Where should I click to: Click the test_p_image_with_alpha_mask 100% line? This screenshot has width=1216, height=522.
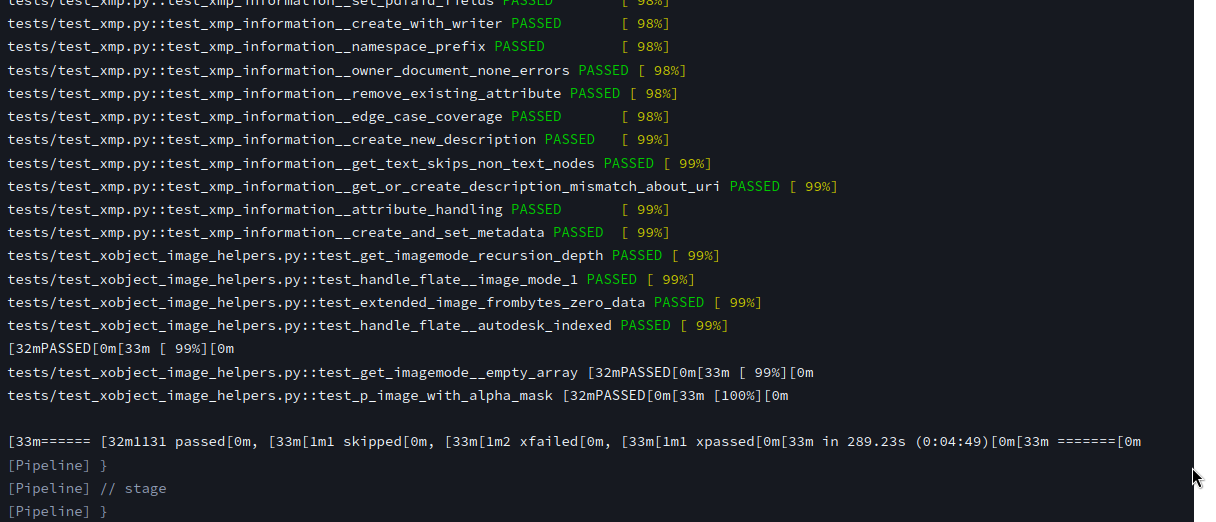397,396
